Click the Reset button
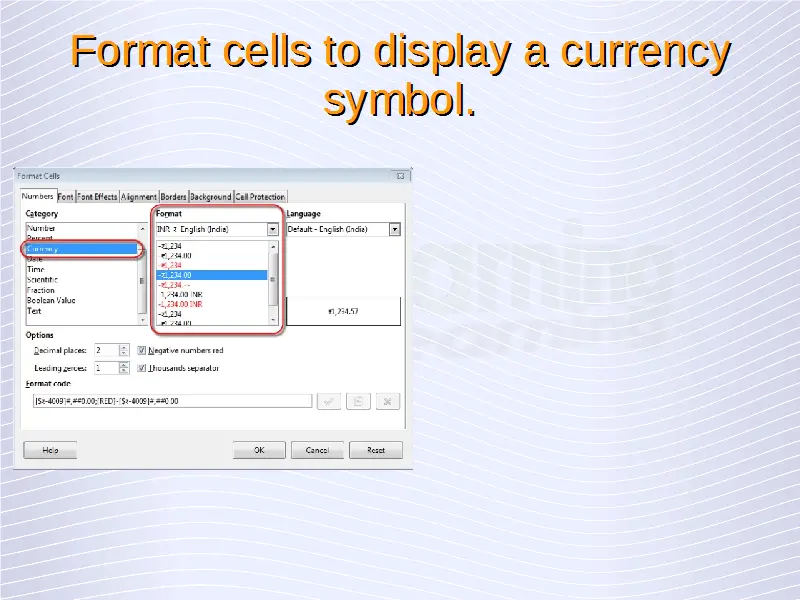Viewport: 800px width, 600px height. tap(376, 450)
